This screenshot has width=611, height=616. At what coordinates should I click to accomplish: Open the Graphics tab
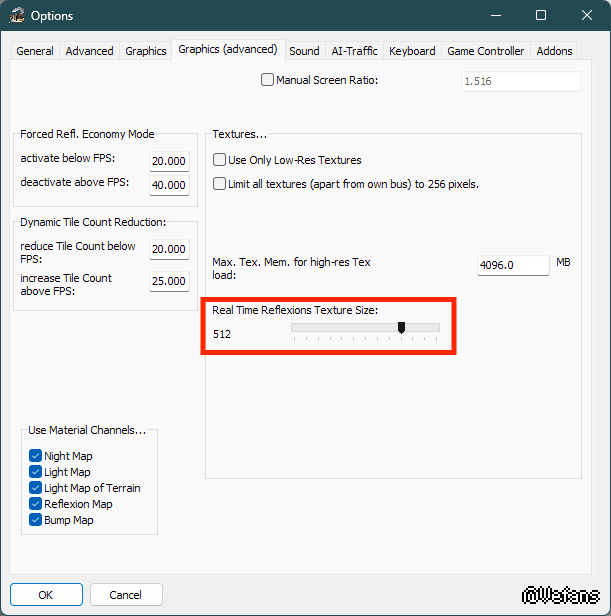click(146, 51)
